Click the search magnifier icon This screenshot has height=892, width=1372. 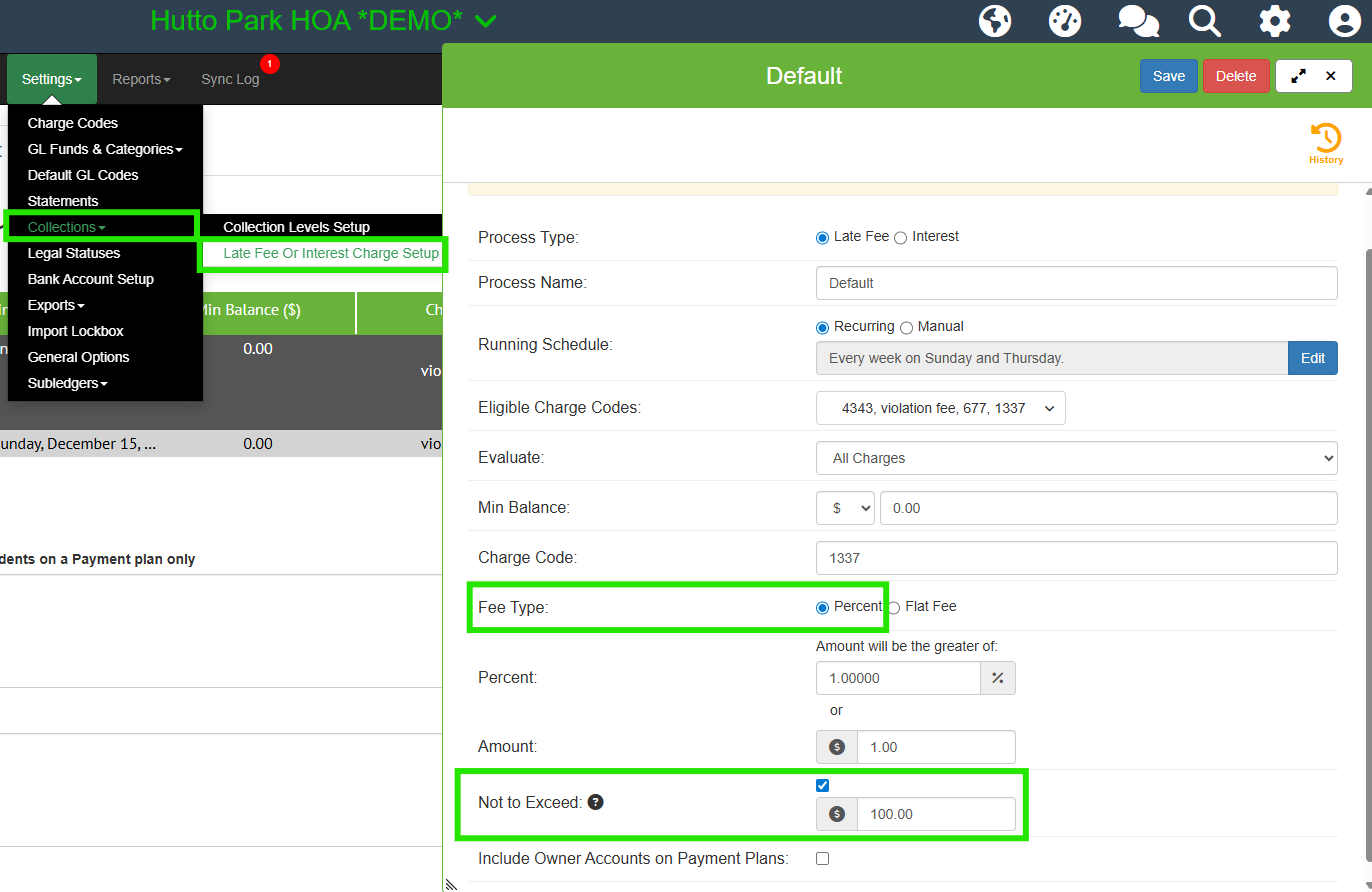click(1204, 21)
